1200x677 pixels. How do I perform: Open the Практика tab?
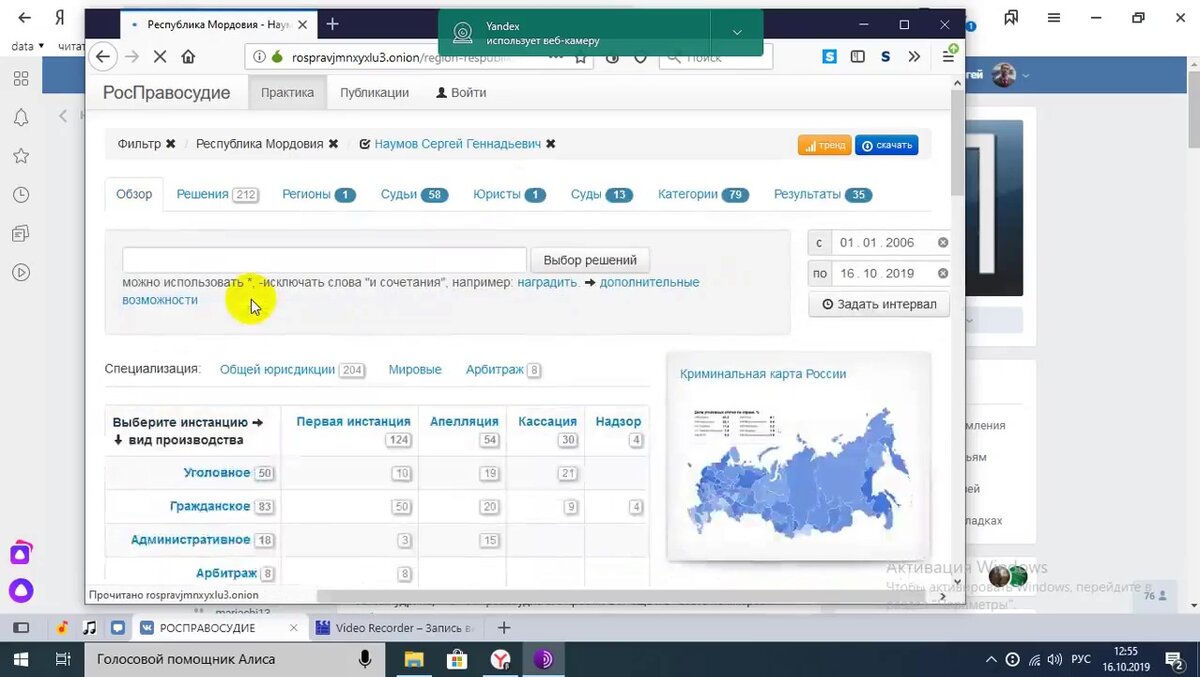point(287,92)
